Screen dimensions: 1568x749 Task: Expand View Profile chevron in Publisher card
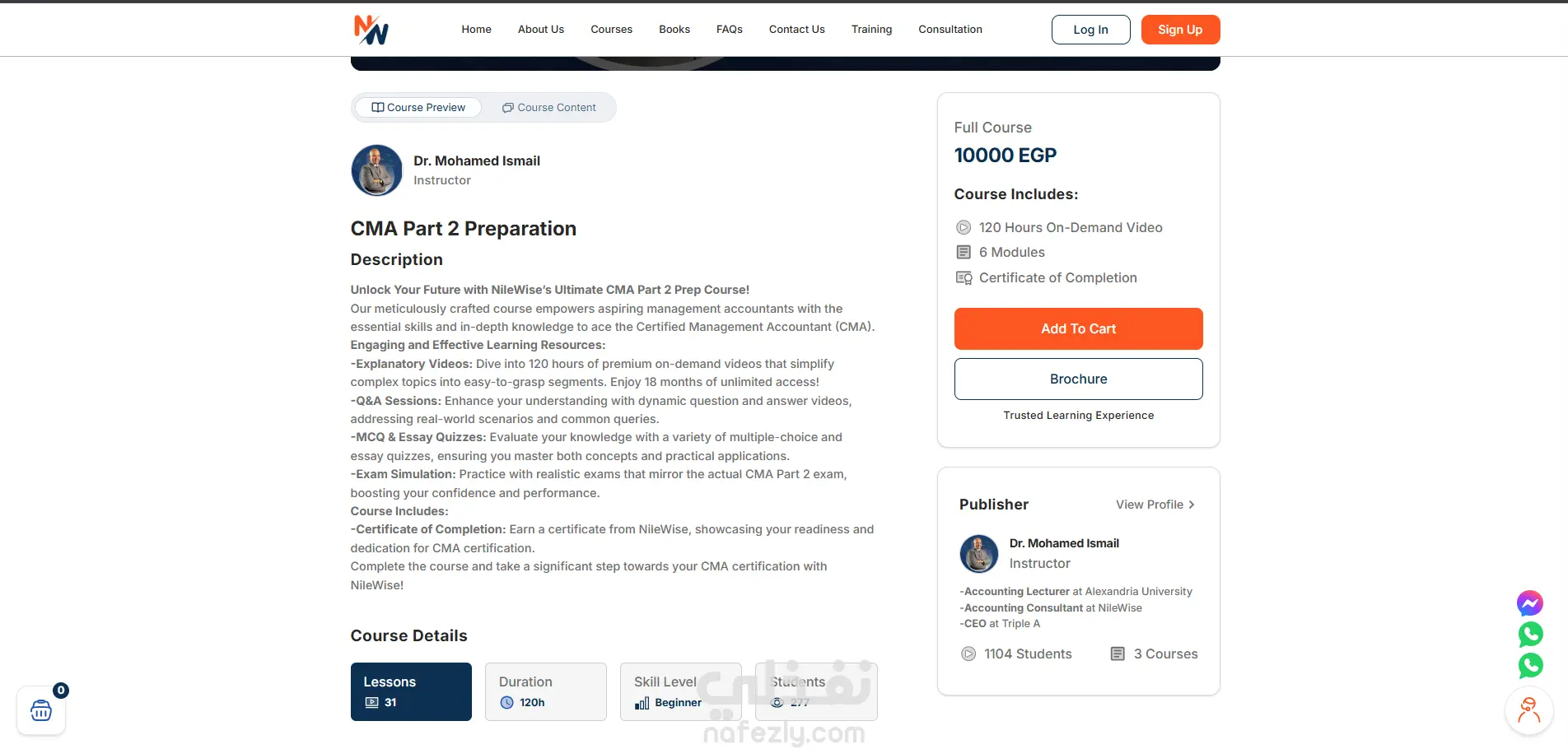(1191, 505)
